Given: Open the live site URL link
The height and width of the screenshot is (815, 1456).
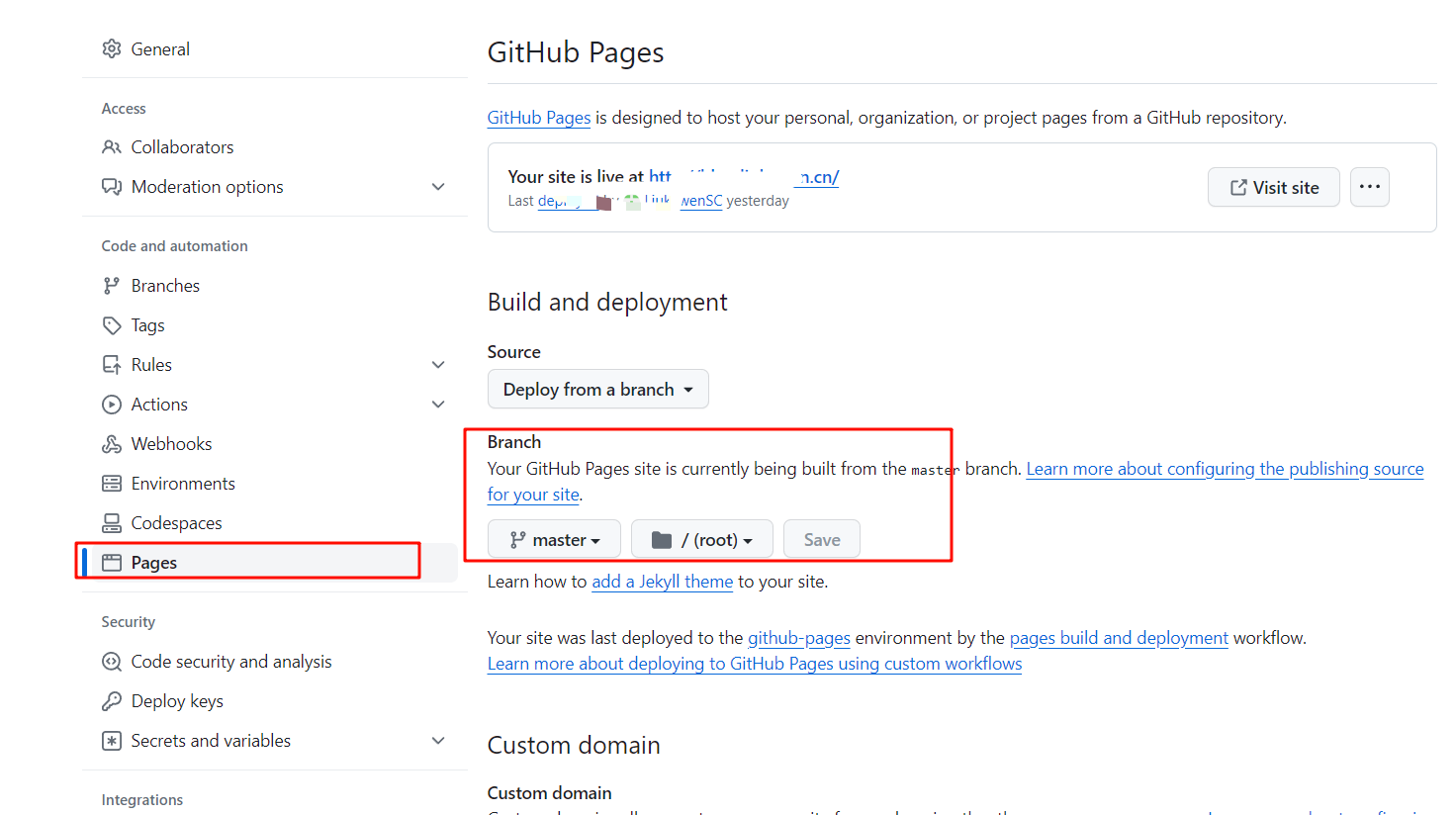Looking at the screenshot, I should [744, 177].
